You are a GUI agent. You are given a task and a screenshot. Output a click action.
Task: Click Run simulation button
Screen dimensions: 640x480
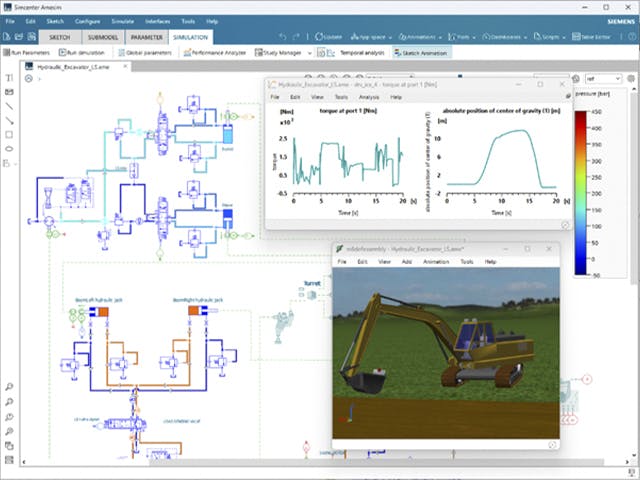click(82, 53)
